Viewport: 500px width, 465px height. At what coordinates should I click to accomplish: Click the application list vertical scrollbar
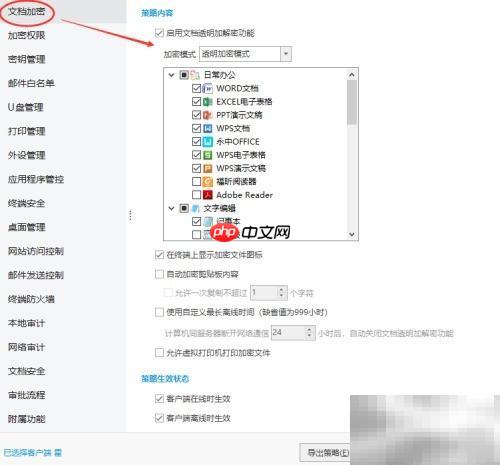352,154
